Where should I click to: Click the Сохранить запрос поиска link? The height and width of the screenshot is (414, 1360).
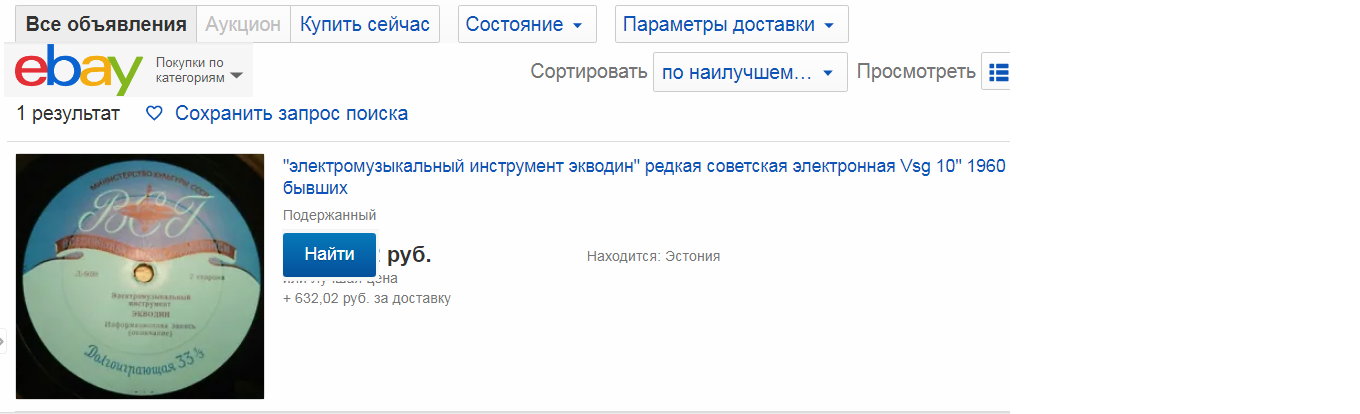291,114
